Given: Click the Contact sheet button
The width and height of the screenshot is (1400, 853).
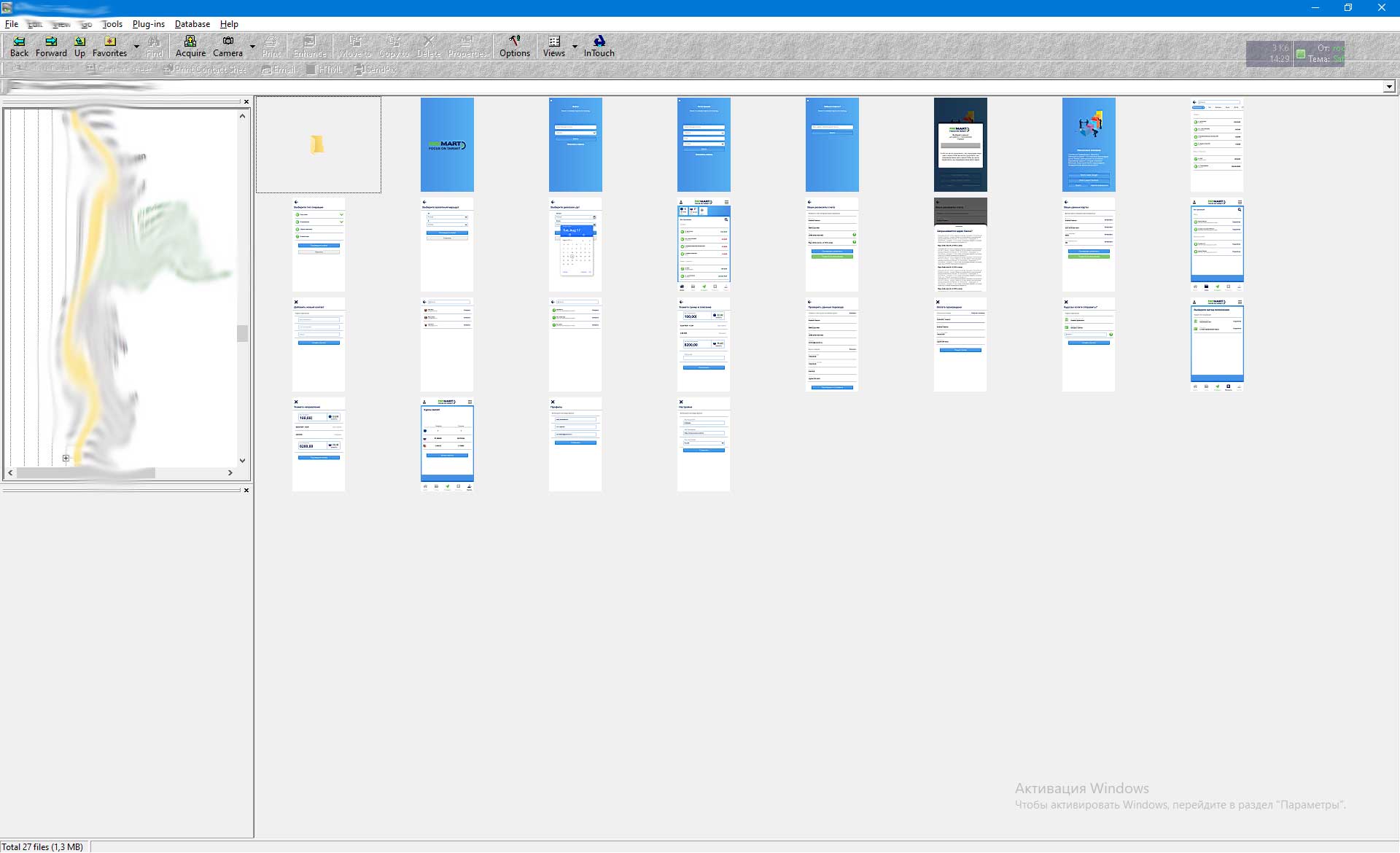Looking at the screenshot, I should tap(119, 69).
